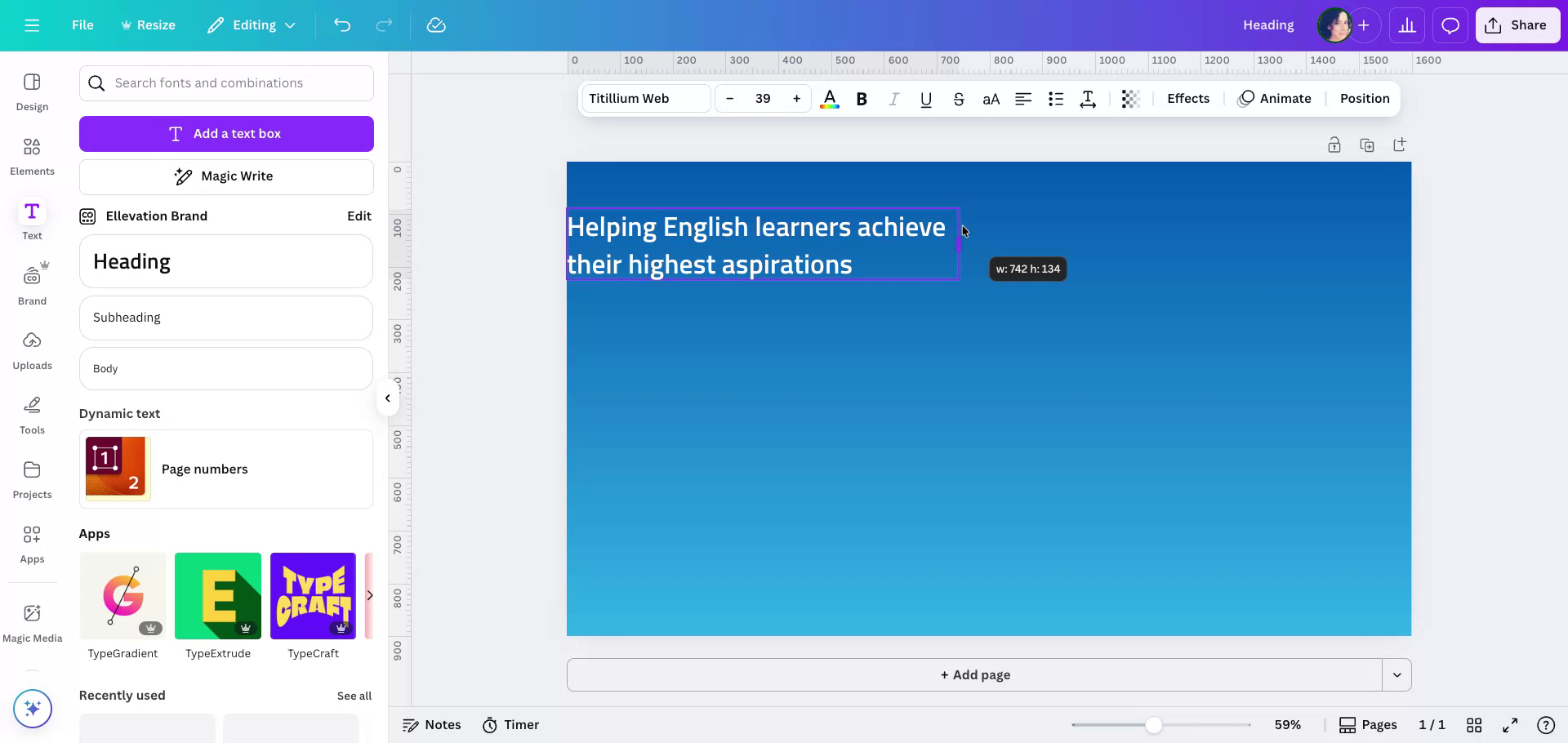Open the Editing mode dropdown
Viewport: 1568px width, 743px height.
(251, 24)
